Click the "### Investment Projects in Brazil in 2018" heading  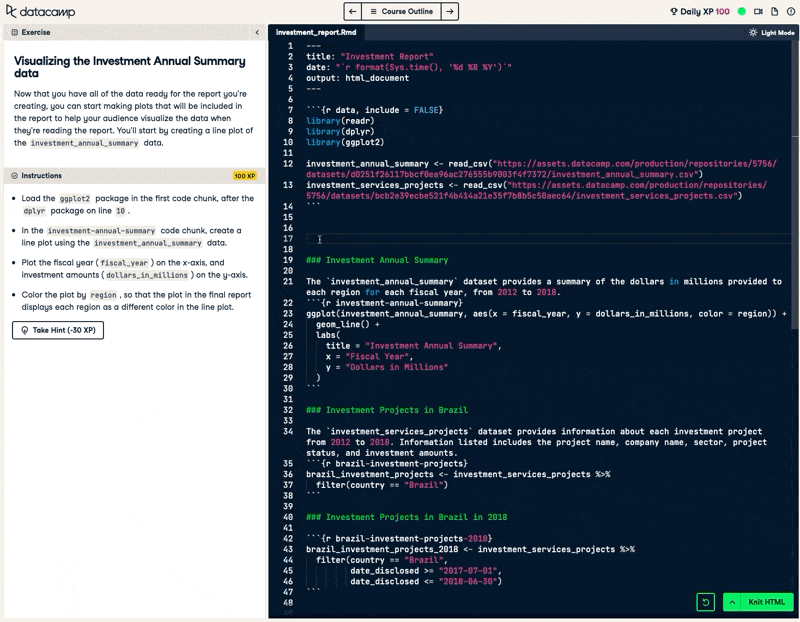[x=407, y=517]
